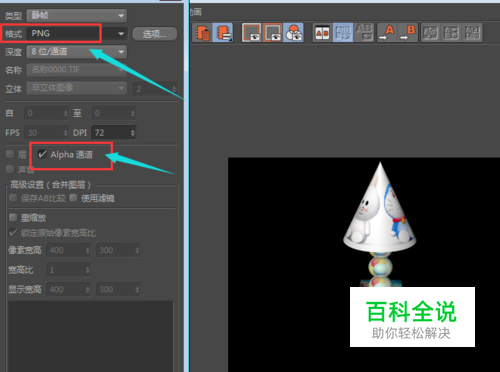This screenshot has width=500, height=372.
Task: Click the 像素宽高 width field showing 400
Action: [68, 250]
